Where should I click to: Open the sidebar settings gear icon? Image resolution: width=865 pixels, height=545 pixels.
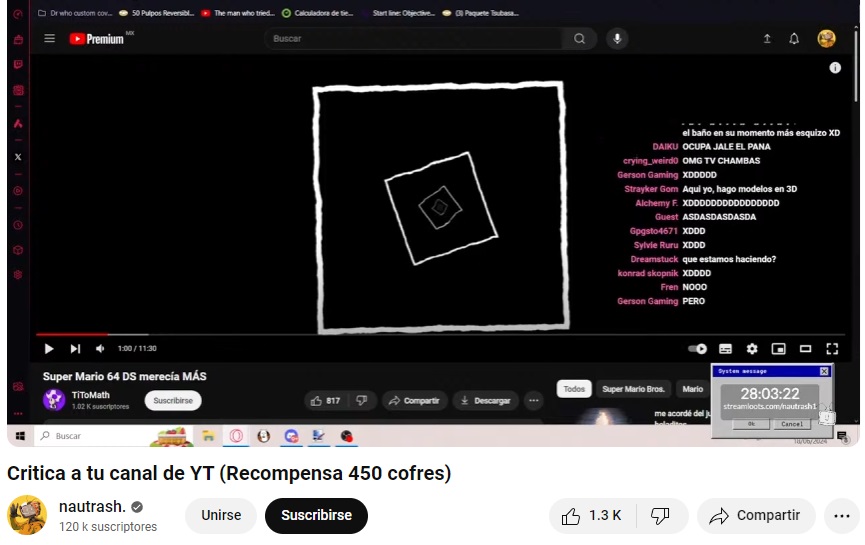[x=18, y=275]
